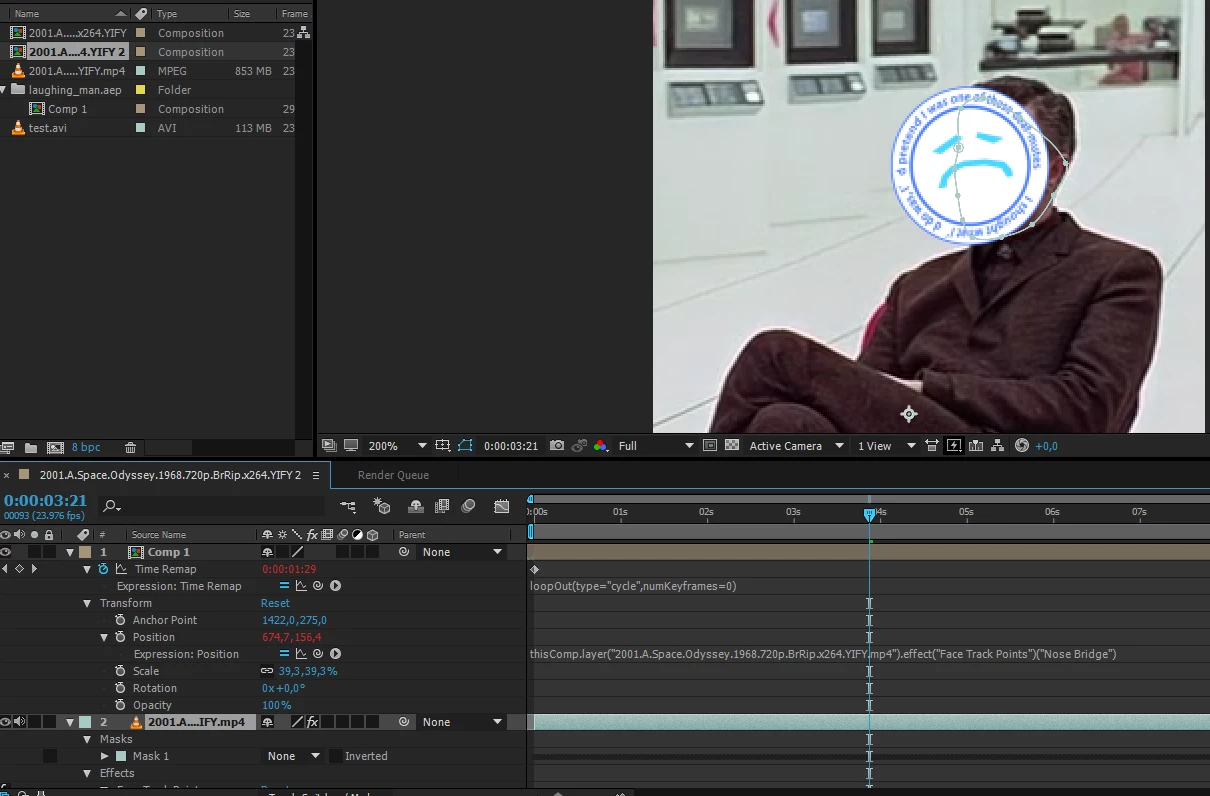
Task: Click the Comp 1 layer label color
Action: (85, 552)
